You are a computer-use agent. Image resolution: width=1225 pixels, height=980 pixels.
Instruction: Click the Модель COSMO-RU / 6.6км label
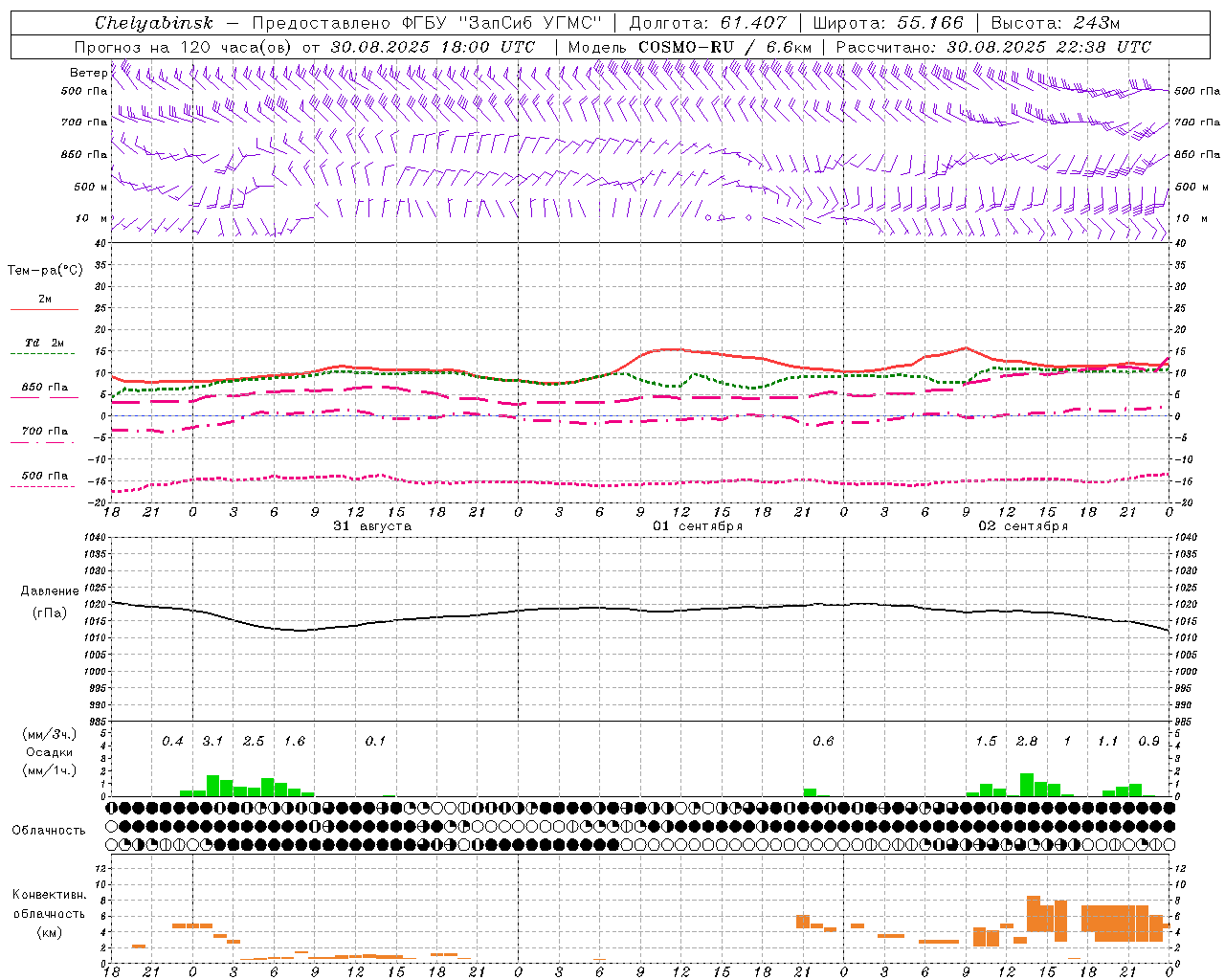(x=690, y=47)
